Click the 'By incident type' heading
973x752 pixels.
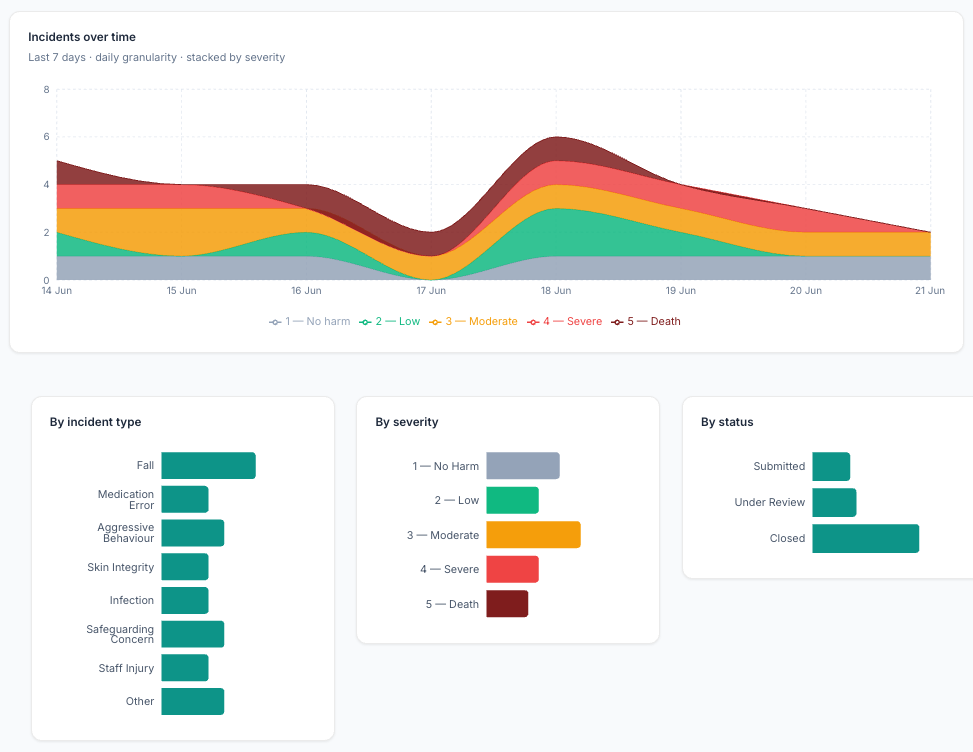(96, 422)
